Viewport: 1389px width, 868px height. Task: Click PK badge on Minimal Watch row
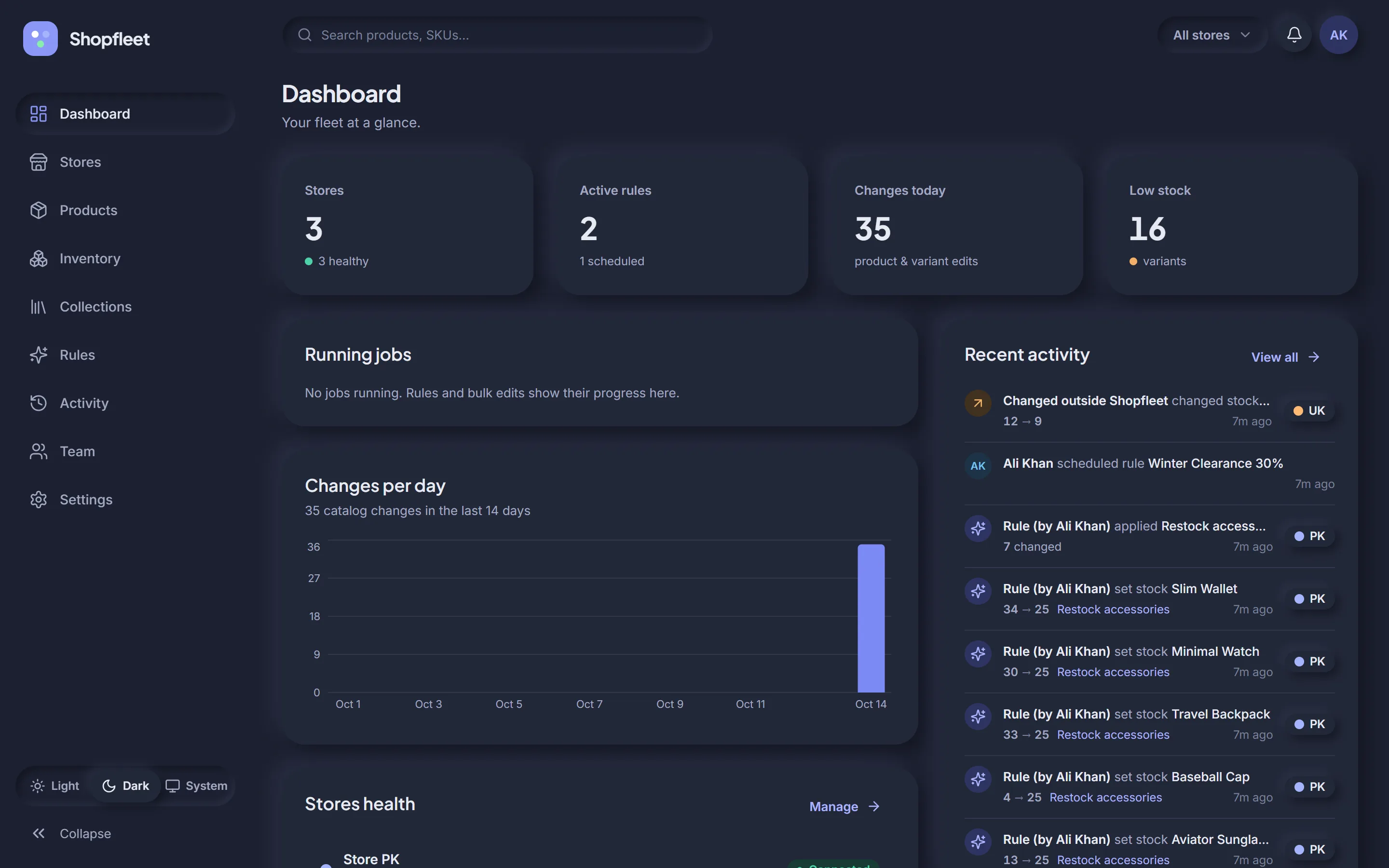tap(1309, 661)
